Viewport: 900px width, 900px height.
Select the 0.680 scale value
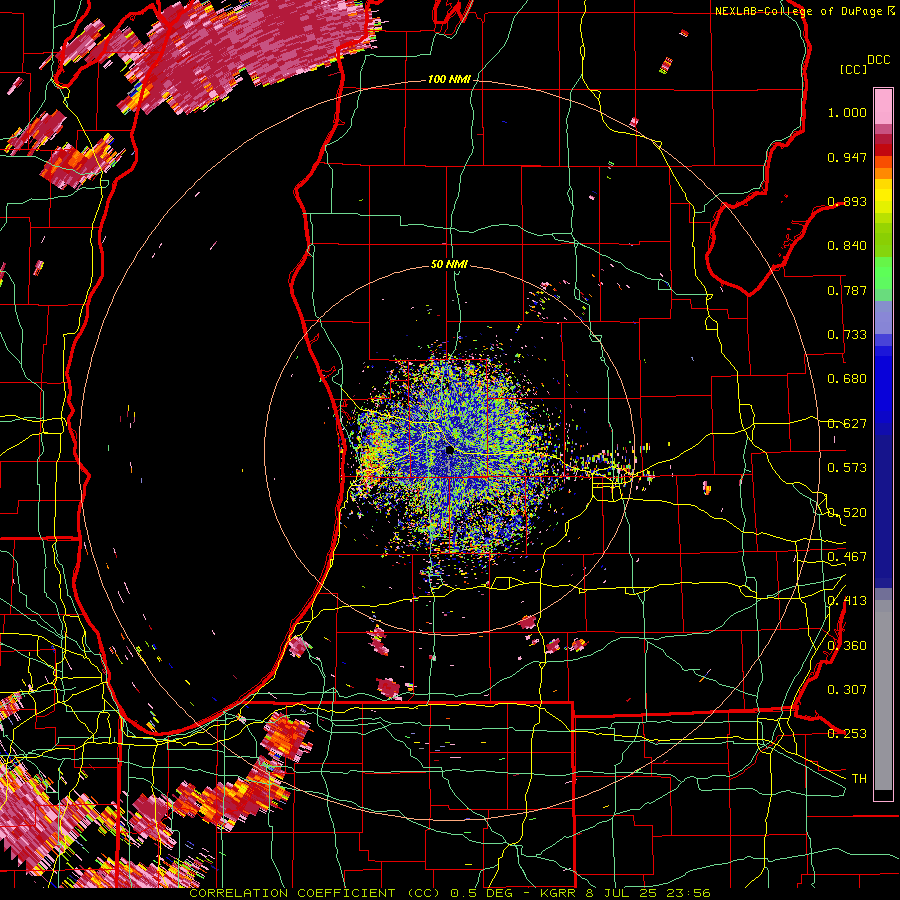847,379
